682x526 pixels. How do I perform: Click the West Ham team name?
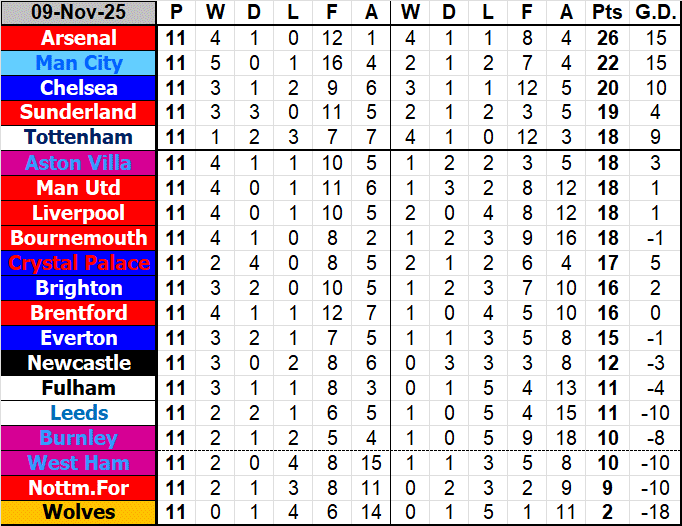[79, 463]
